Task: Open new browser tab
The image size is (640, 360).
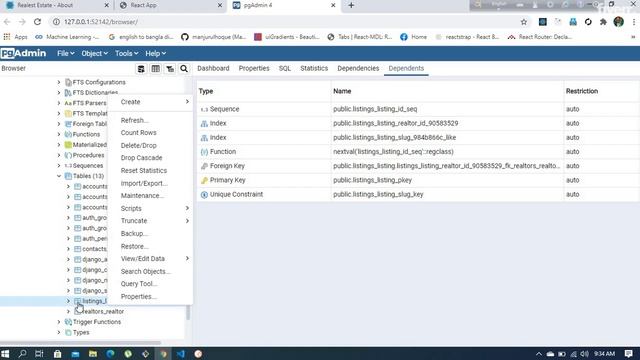Action: coord(351,5)
